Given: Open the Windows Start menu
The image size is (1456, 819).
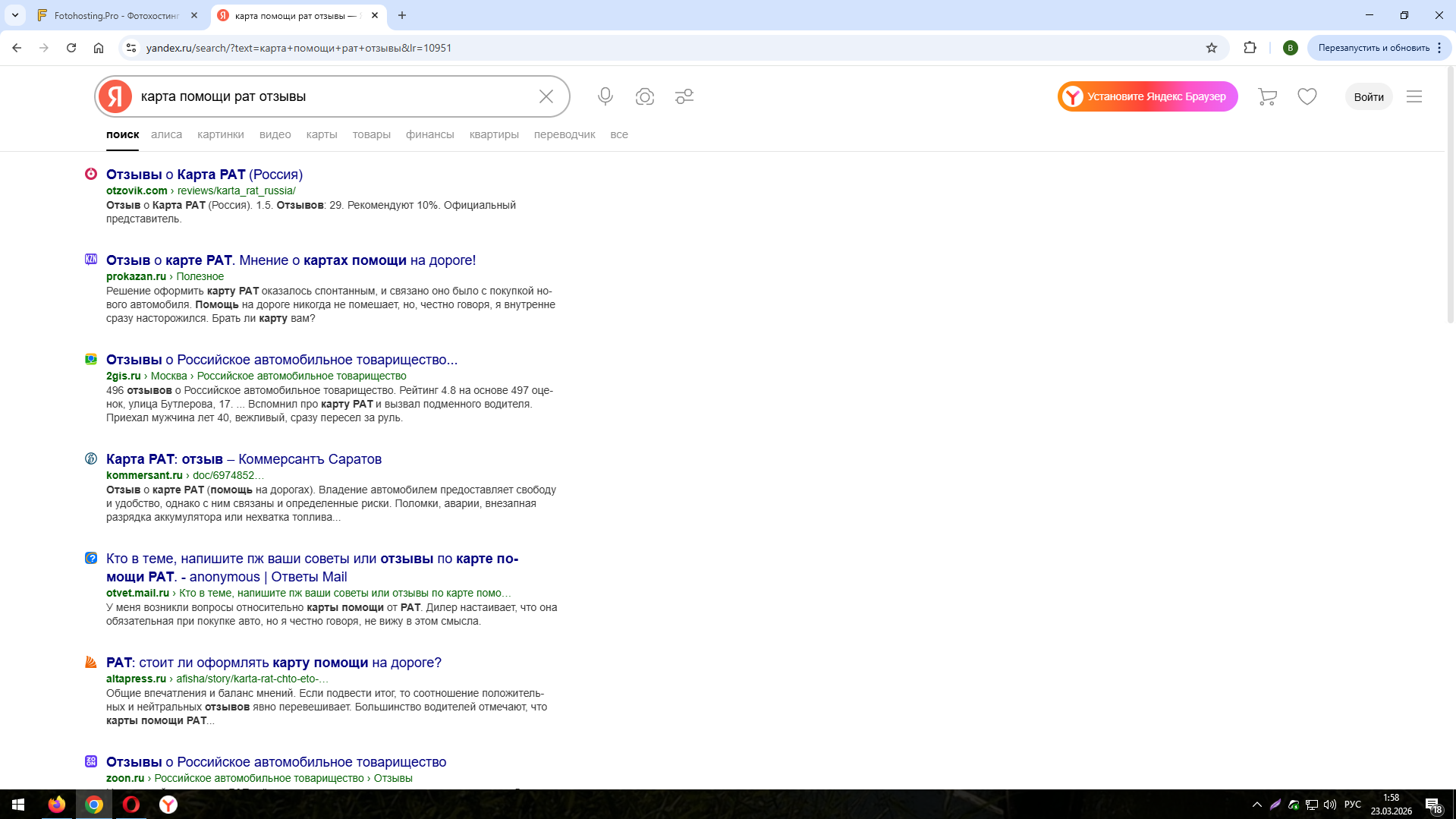Looking at the screenshot, I should [x=18, y=805].
